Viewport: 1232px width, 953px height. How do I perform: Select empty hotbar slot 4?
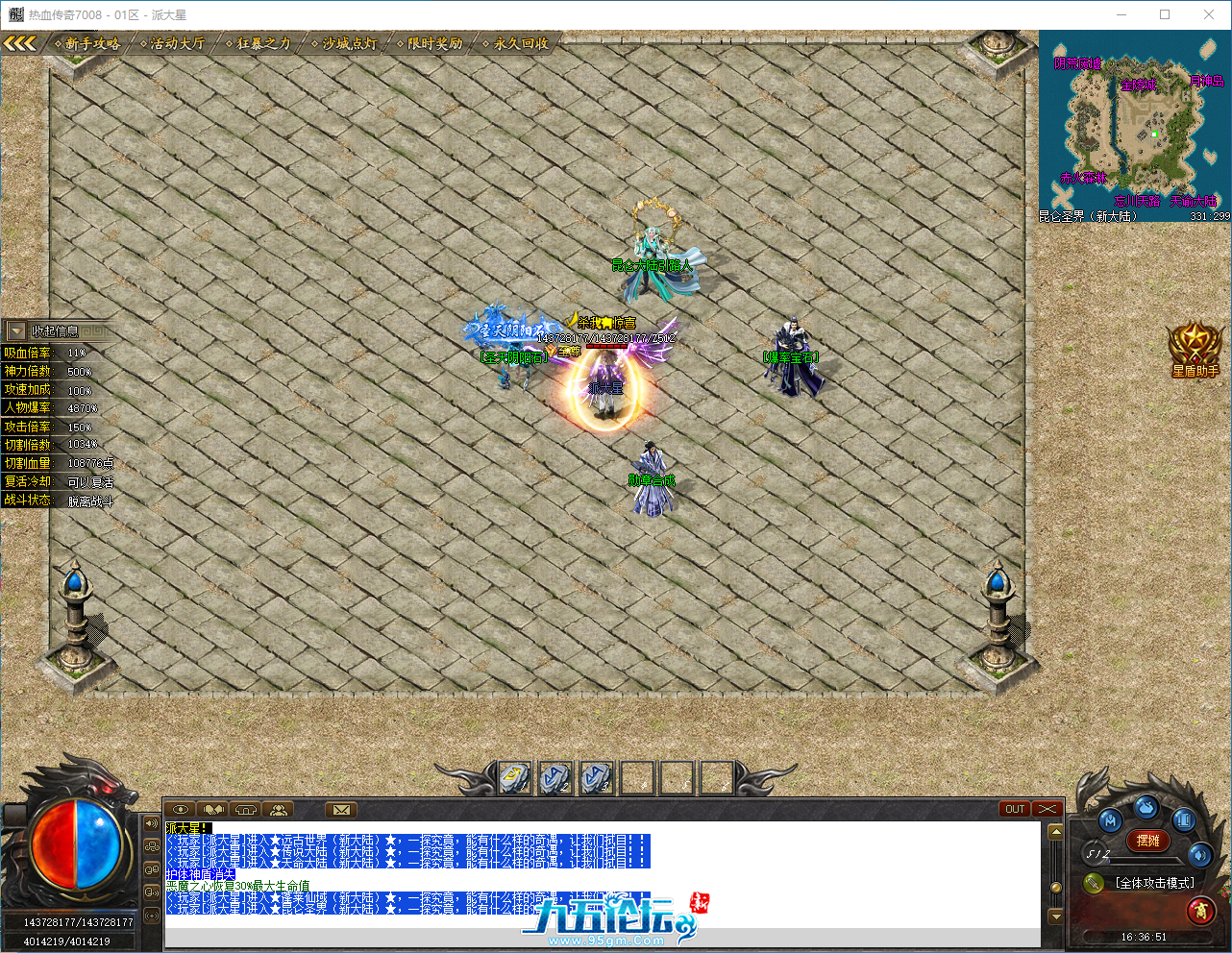[636, 777]
